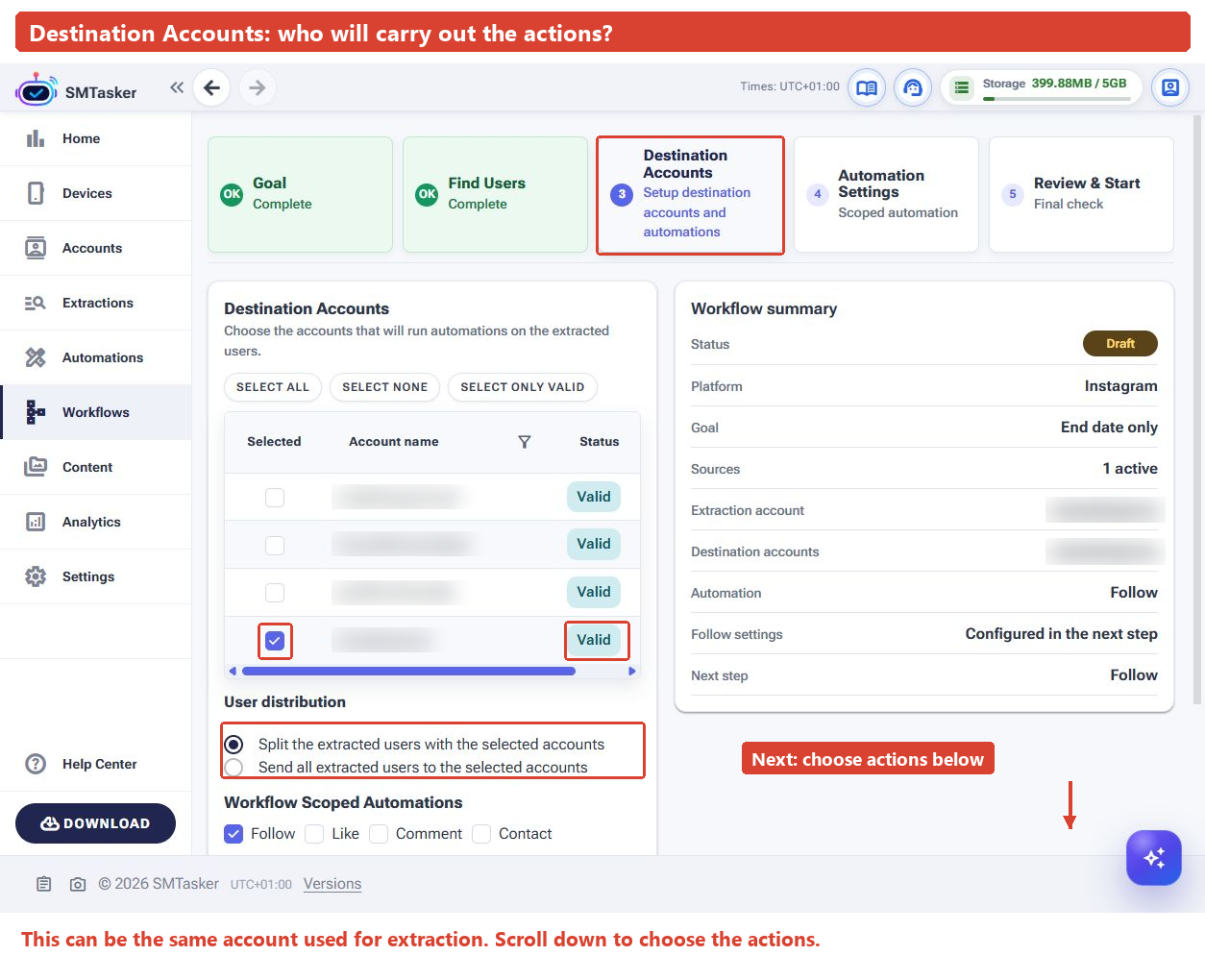Click the SMTasker robot logo
The width and height of the screenshot is (1205, 980).
click(37, 90)
